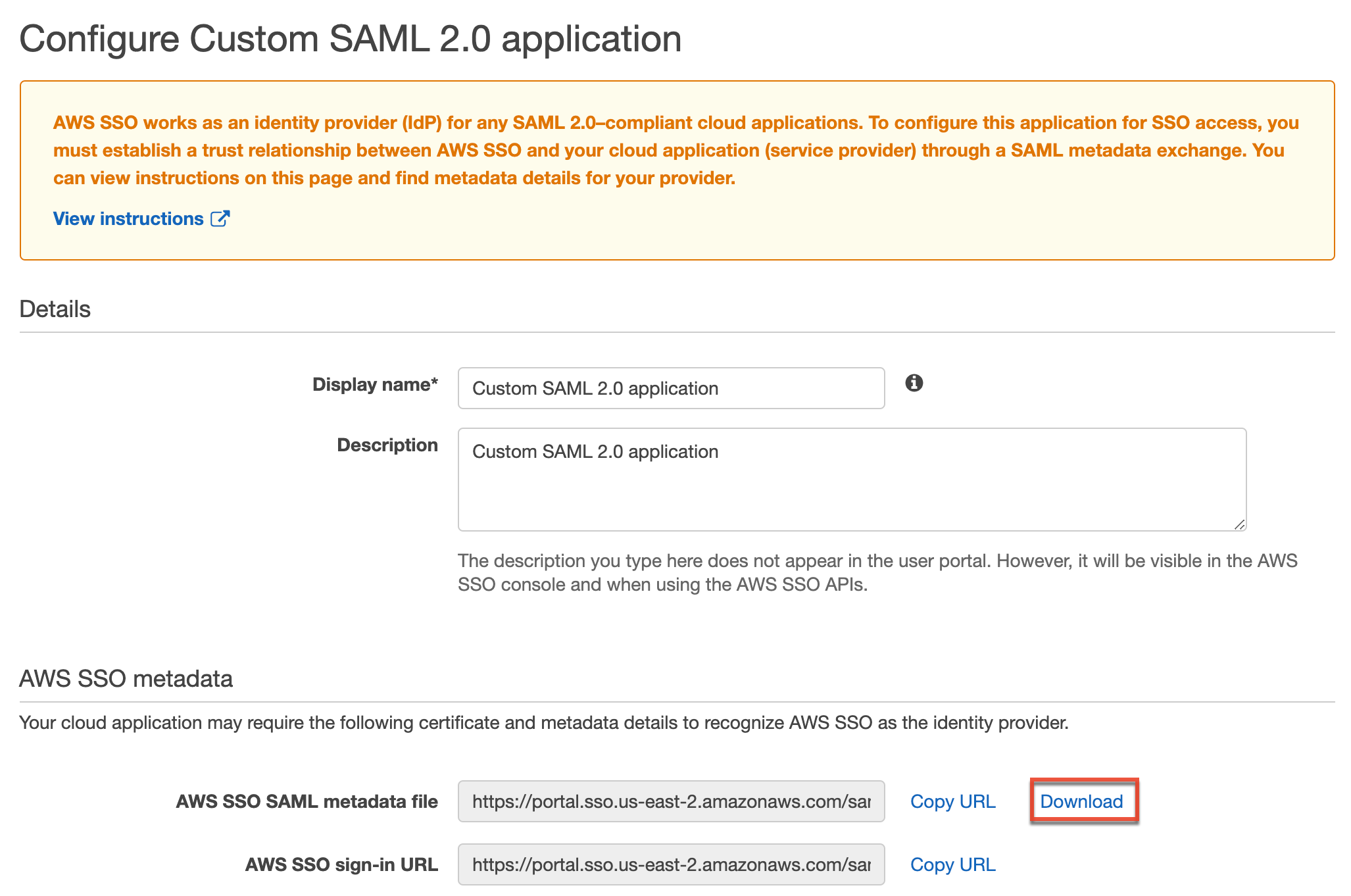Click the AWS SSO sign-in URL label

[x=341, y=864]
